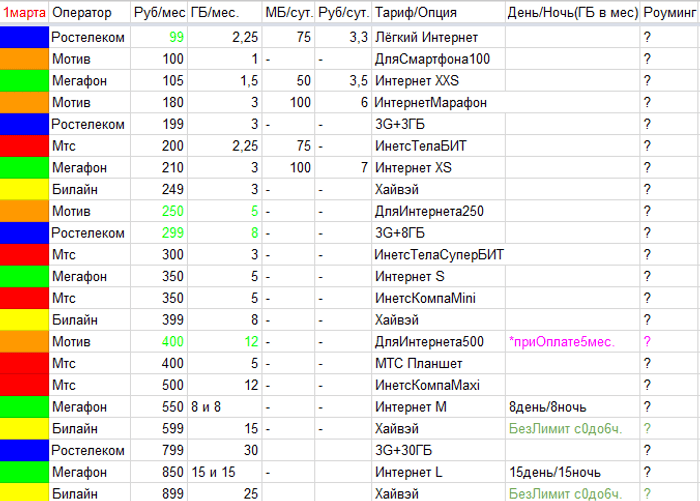Select the 'Роуминг' header cell
The image size is (700, 501).
(669, 14)
